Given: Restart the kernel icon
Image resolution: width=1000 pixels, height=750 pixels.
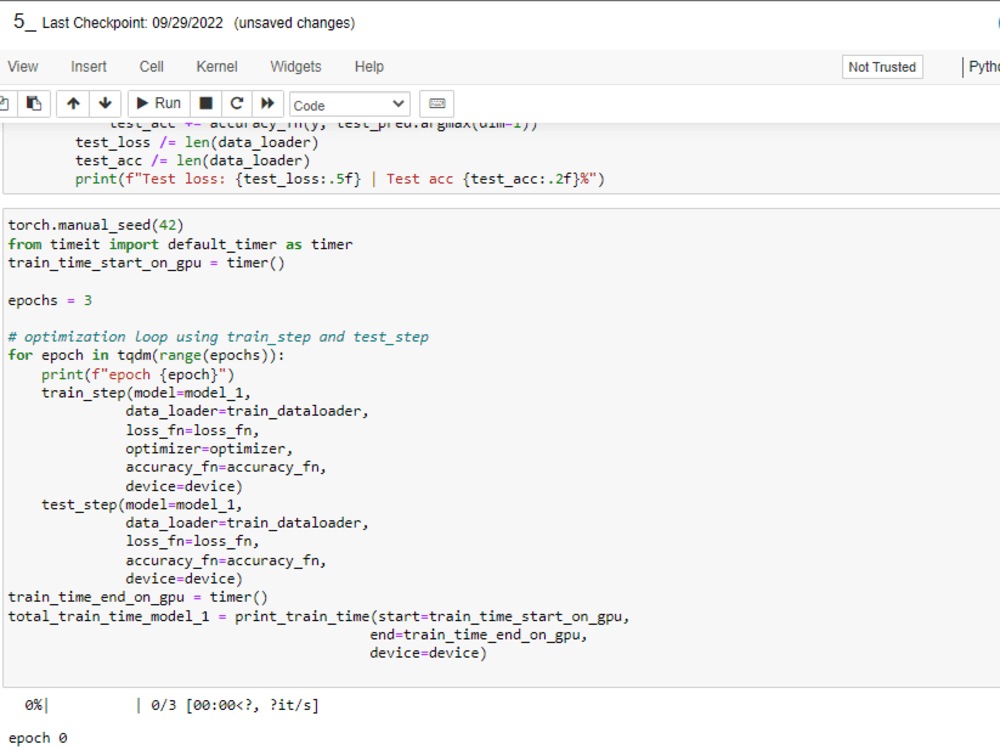Looking at the screenshot, I should [237, 103].
